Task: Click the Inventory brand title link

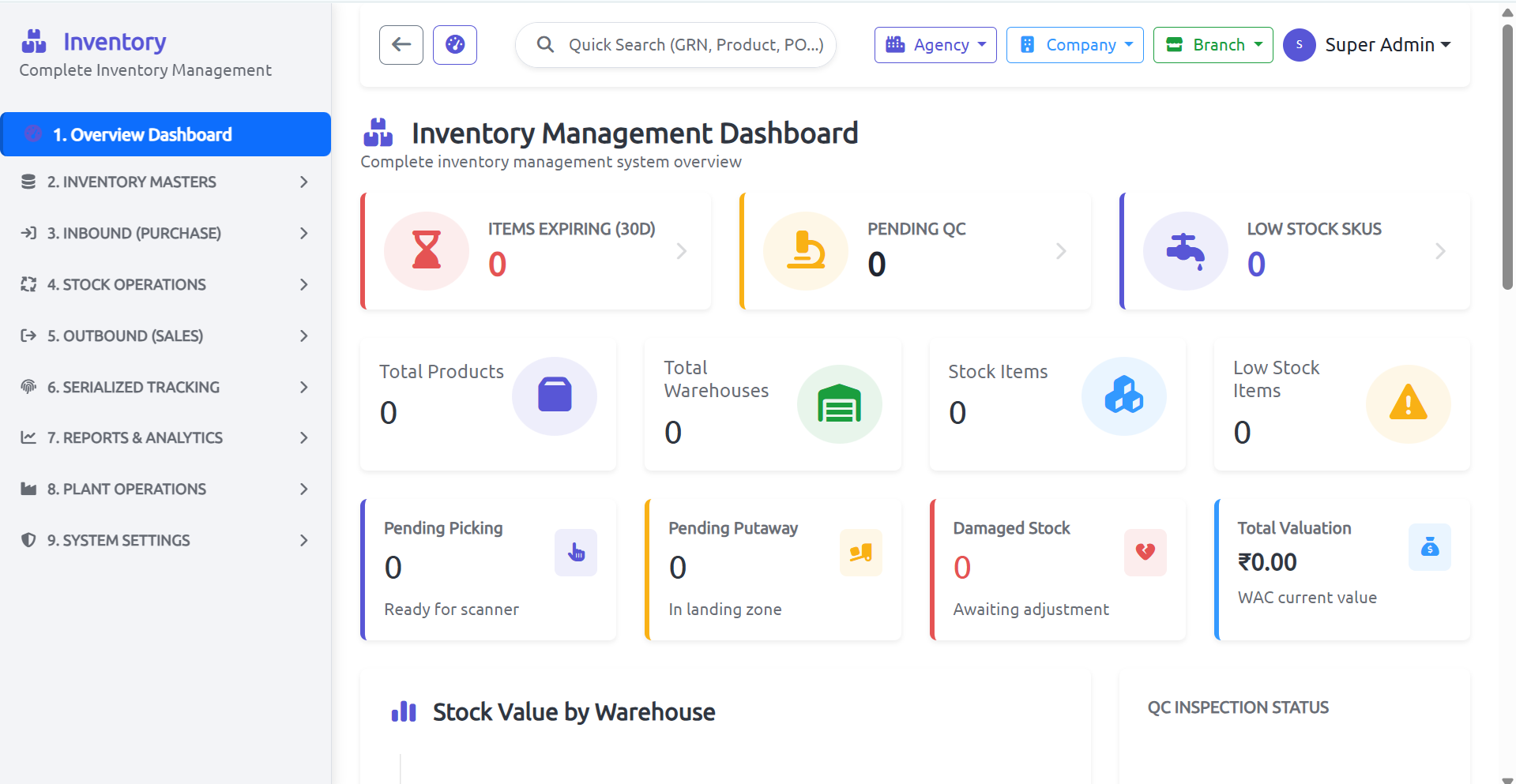Action: pos(115,41)
